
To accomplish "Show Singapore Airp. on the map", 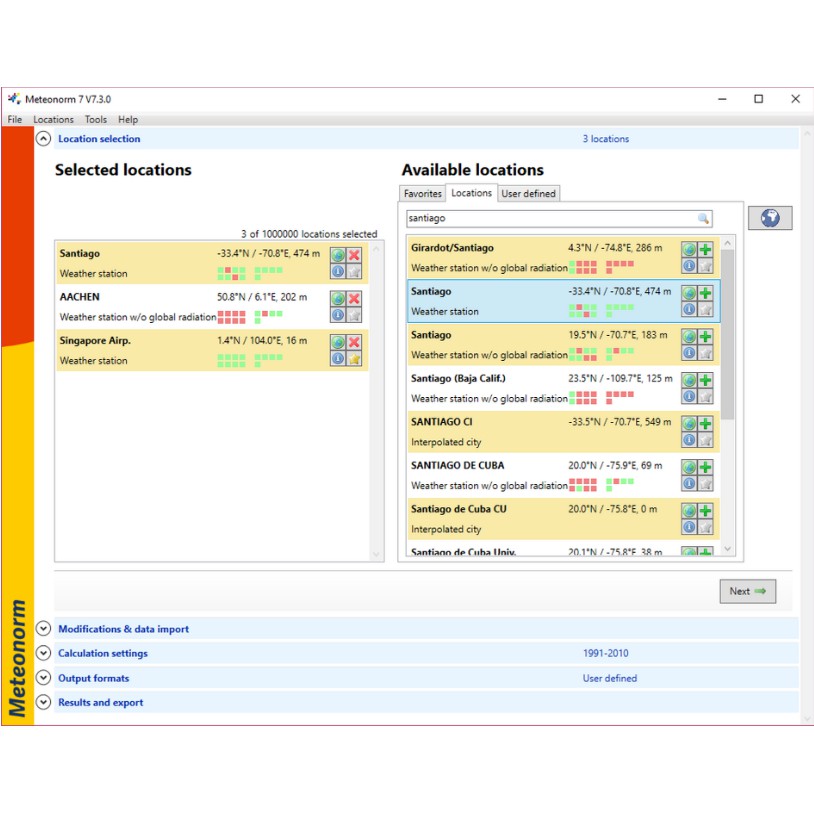I will coord(338,342).
